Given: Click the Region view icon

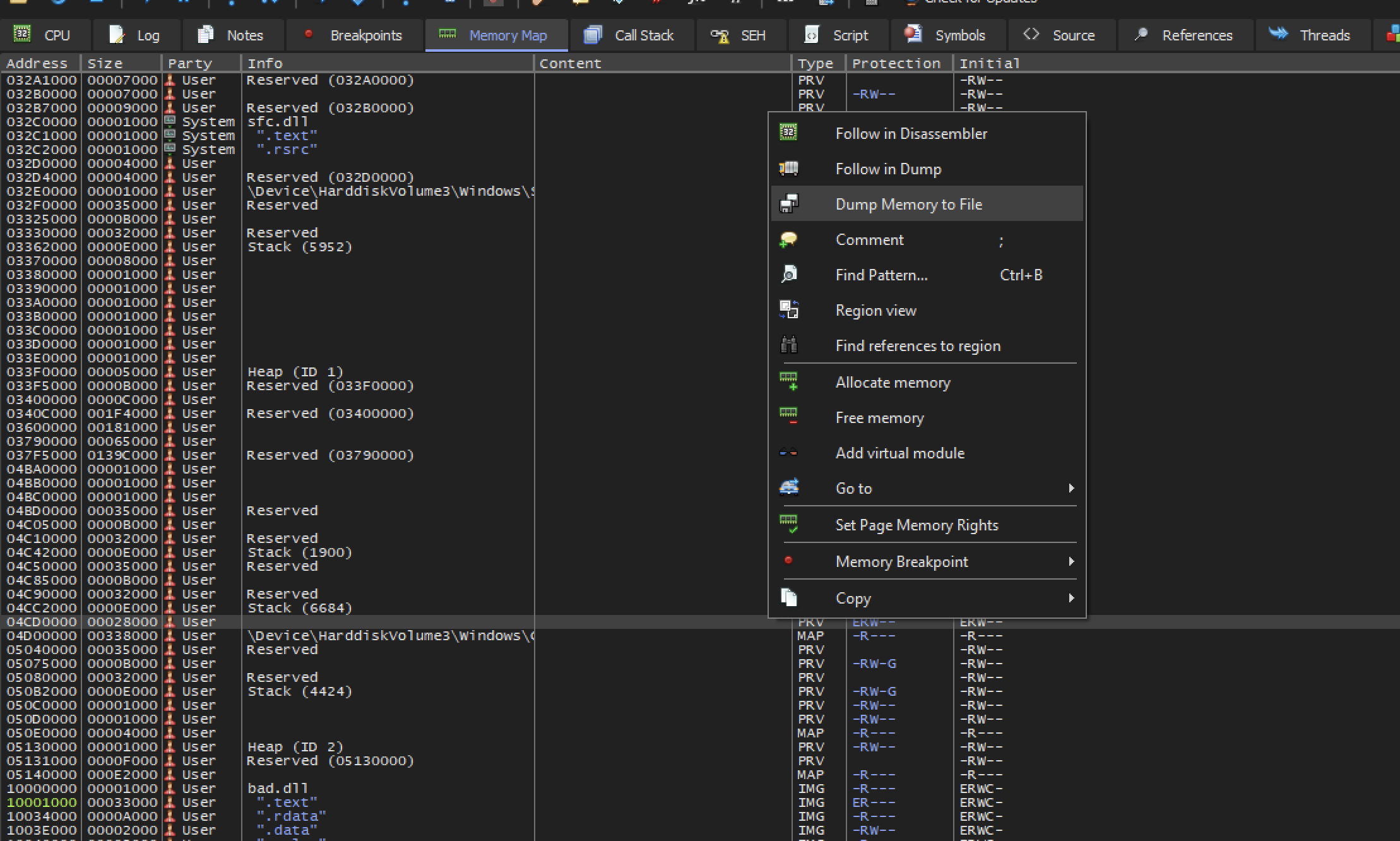Looking at the screenshot, I should pos(788,309).
